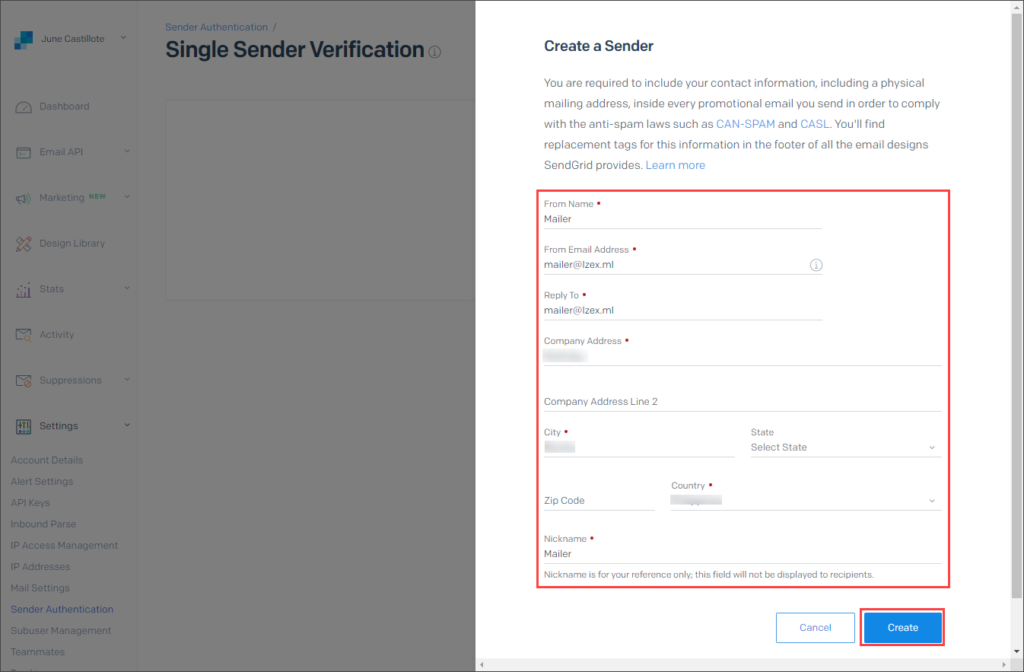The width and height of the screenshot is (1024, 672).
Task: Click the Create button
Action: (902, 627)
